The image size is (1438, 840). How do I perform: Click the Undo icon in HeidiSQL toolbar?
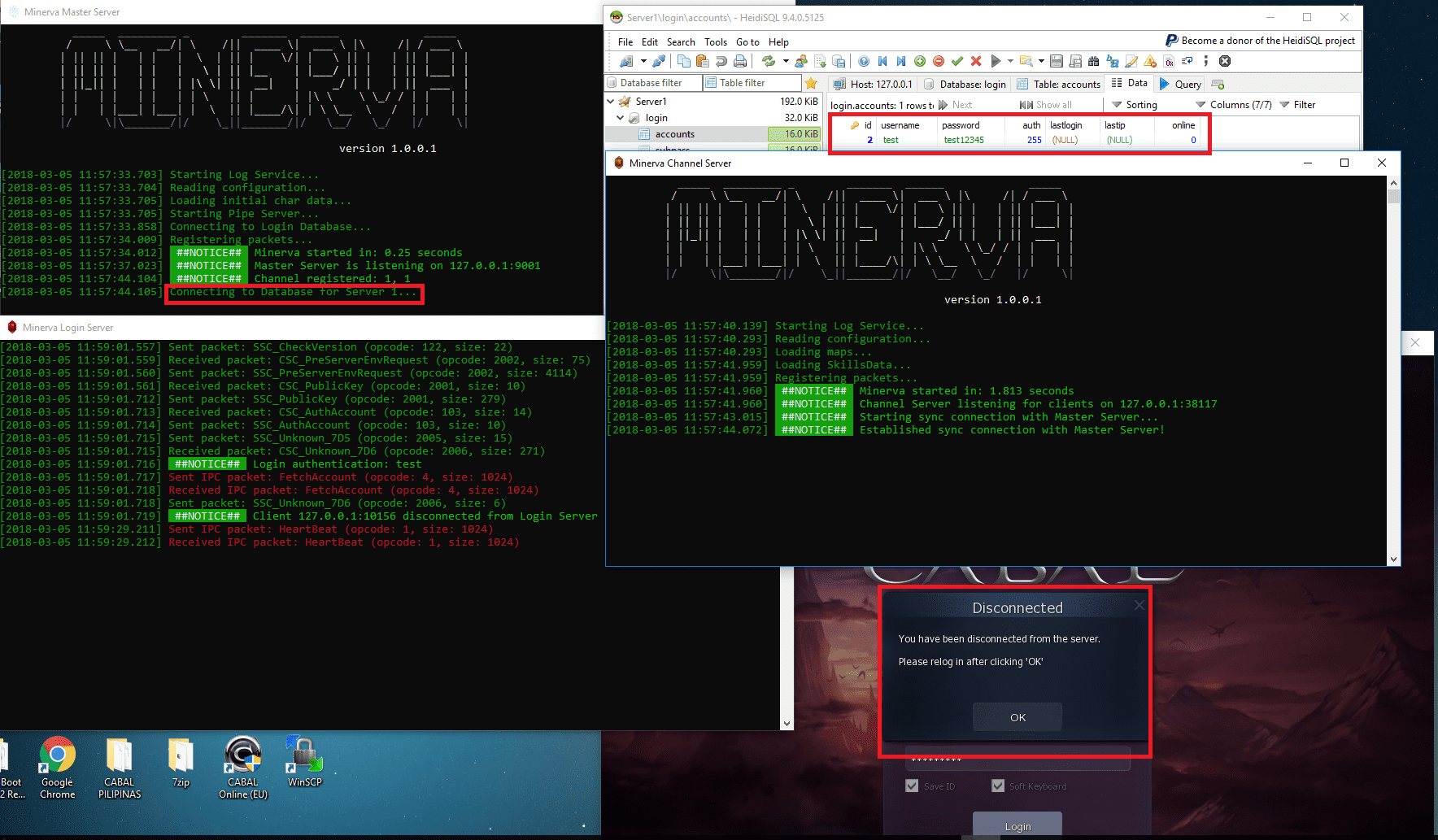click(x=721, y=61)
